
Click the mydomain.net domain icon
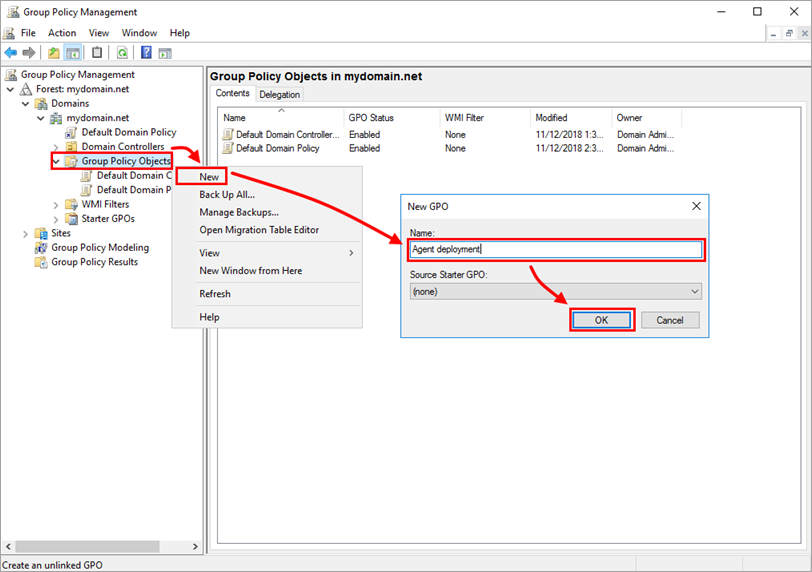point(56,118)
